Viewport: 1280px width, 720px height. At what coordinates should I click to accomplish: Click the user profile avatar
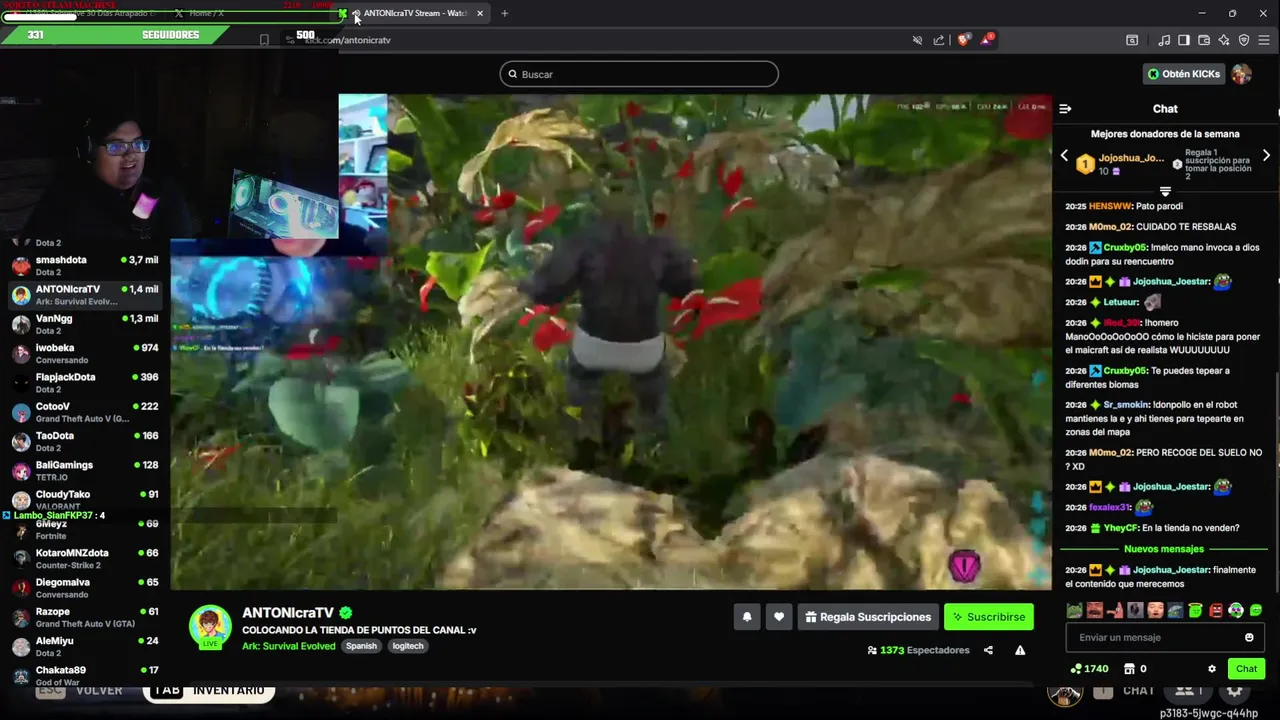point(1242,74)
